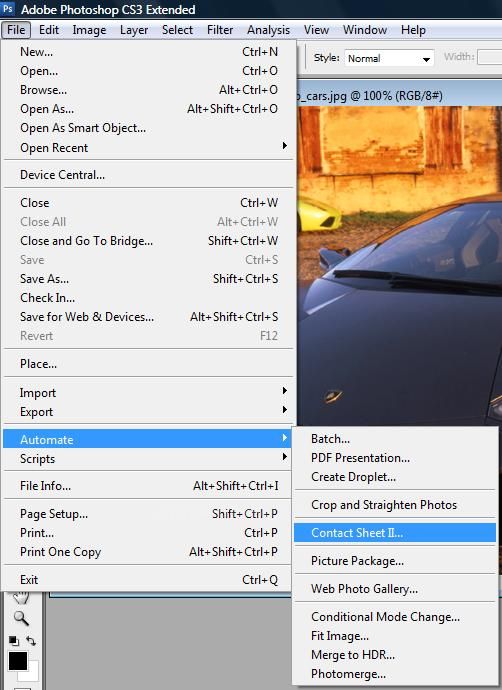Click the default colors mini icon
Image resolution: width=502 pixels, height=690 pixels.
[14, 640]
